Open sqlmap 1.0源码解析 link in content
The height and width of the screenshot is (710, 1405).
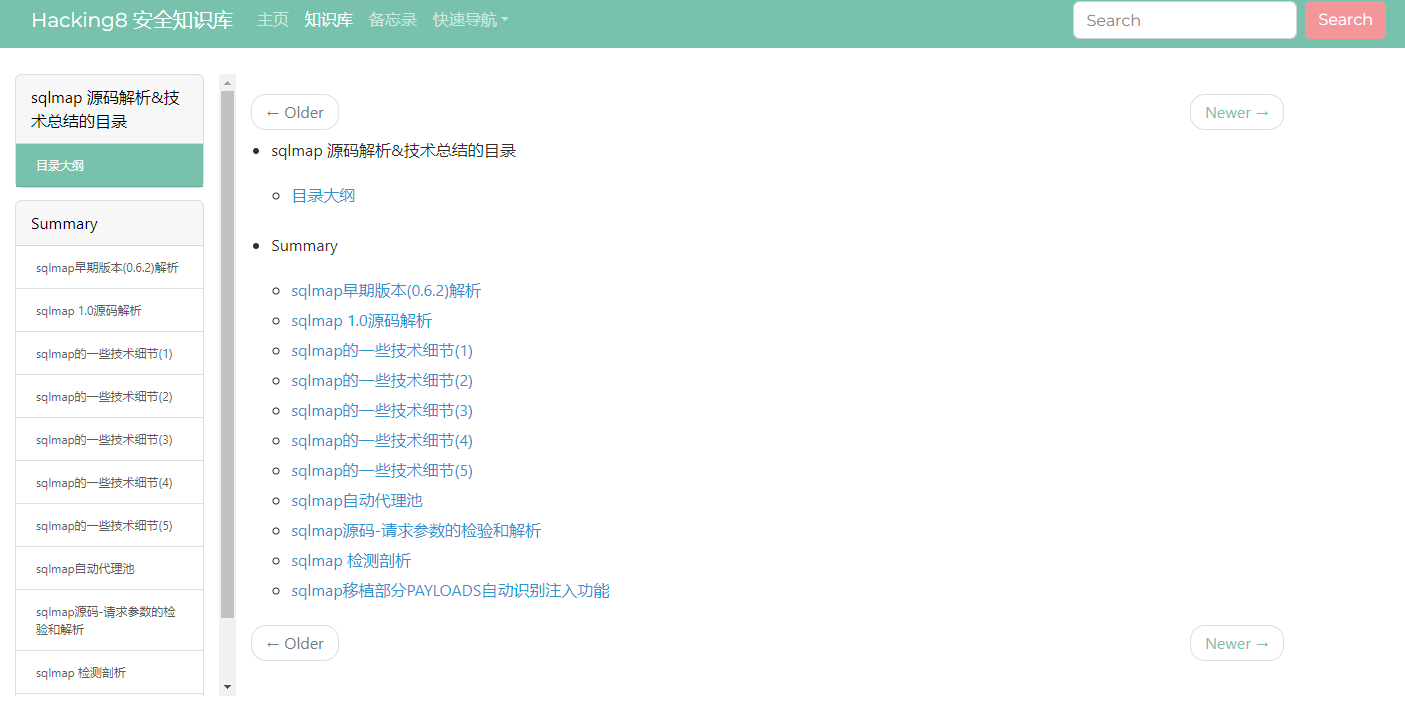click(x=362, y=320)
